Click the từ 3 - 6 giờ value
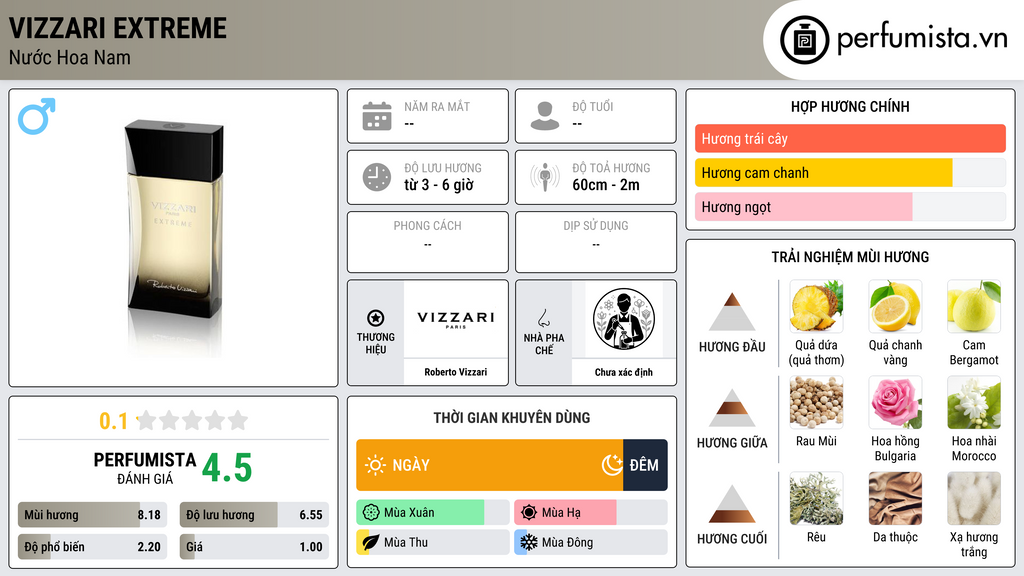This screenshot has height=576, width=1024. tap(439, 185)
